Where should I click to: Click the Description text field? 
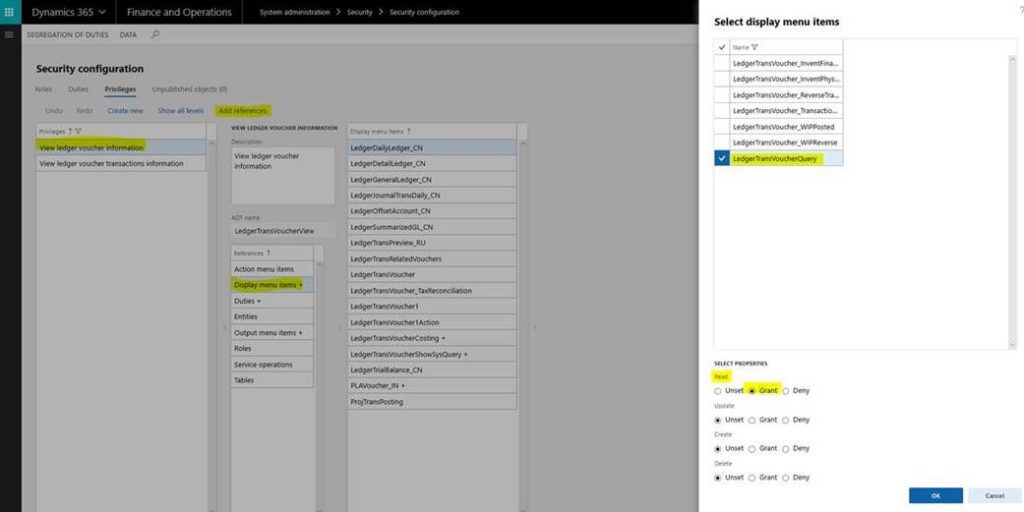pos(283,176)
